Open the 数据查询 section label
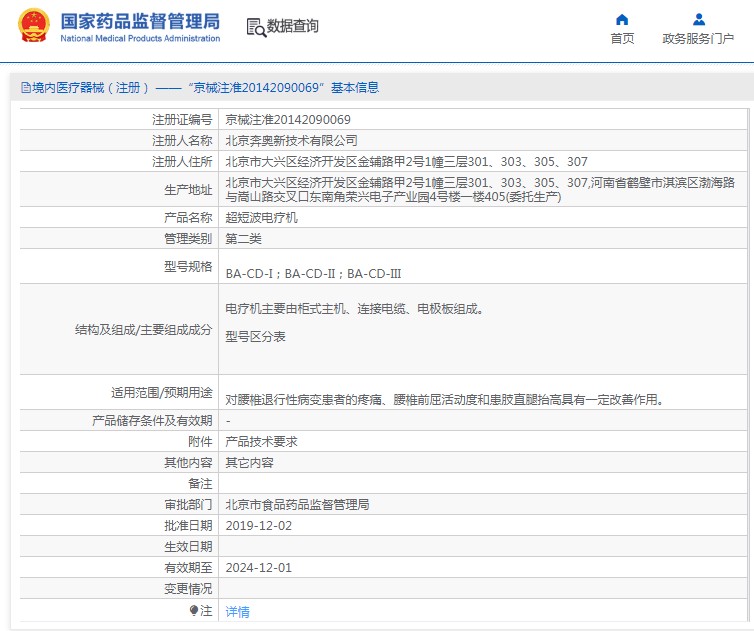The width and height of the screenshot is (754, 631). coord(292,27)
